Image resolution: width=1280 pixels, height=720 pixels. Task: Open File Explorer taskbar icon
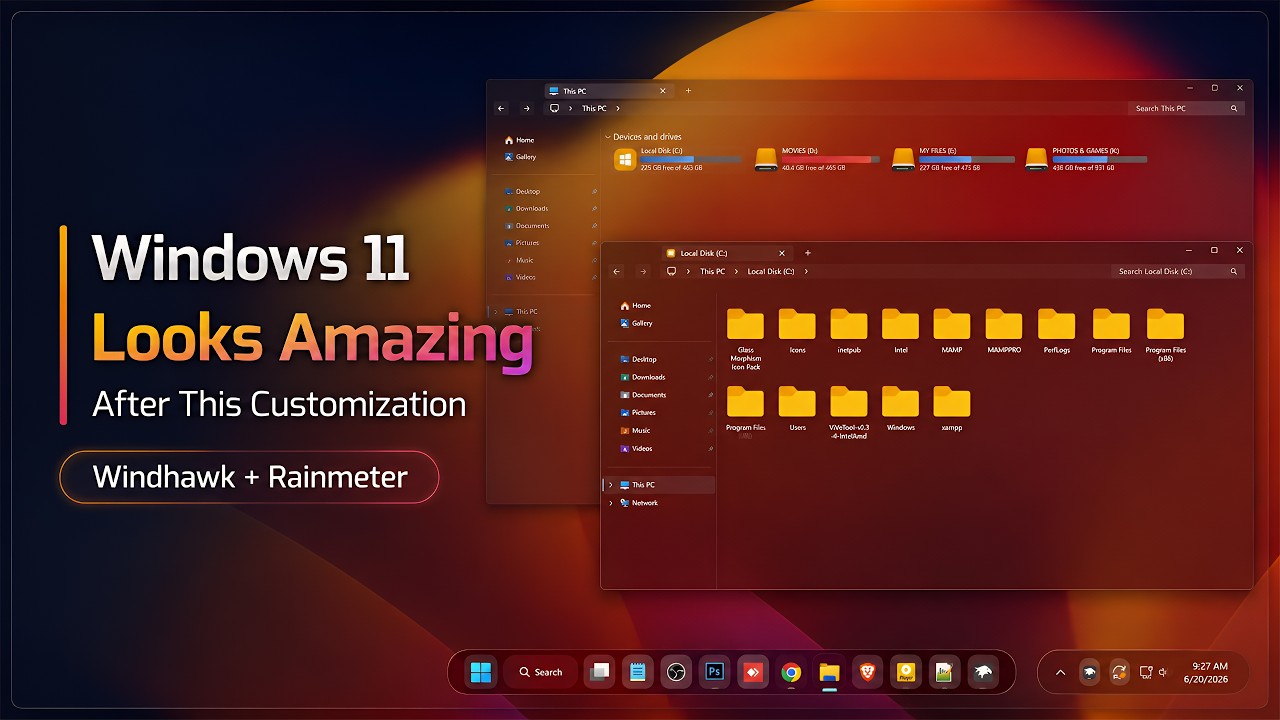(x=829, y=672)
